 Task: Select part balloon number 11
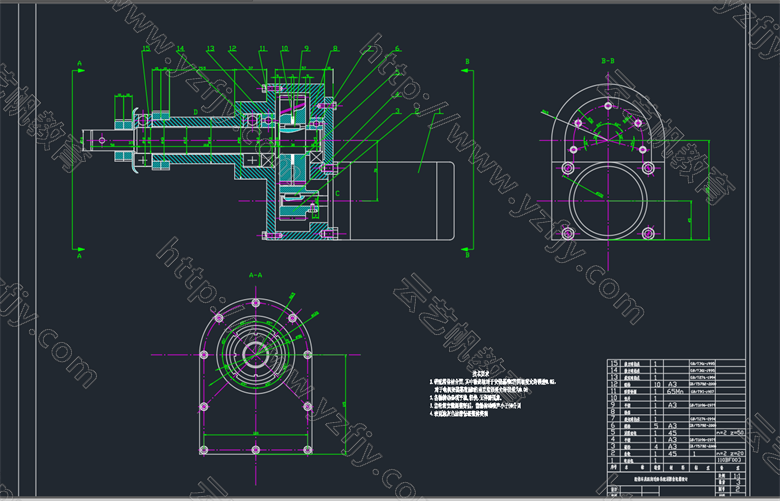point(262,49)
